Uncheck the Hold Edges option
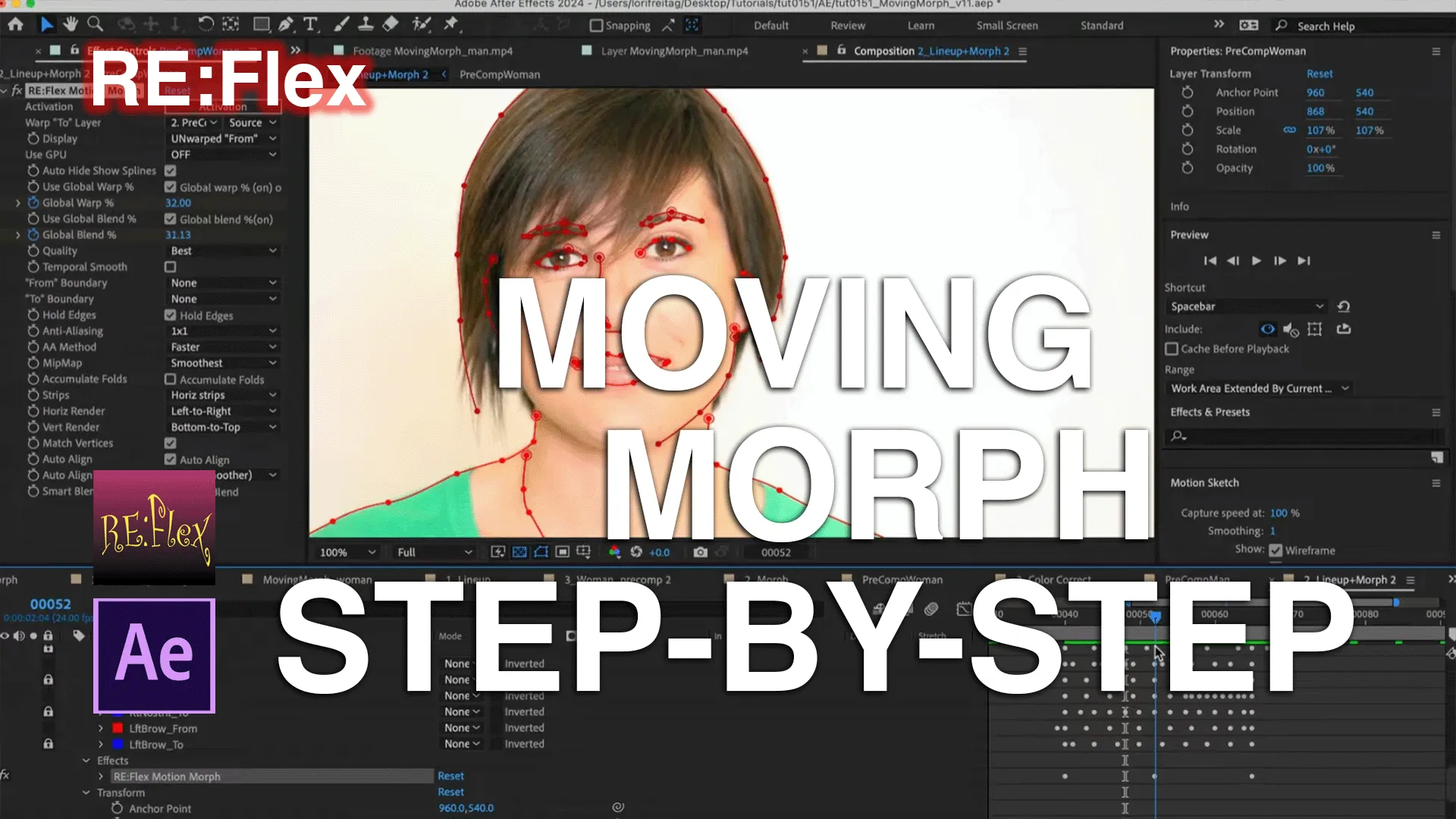Image resolution: width=1456 pixels, height=819 pixels. click(170, 315)
